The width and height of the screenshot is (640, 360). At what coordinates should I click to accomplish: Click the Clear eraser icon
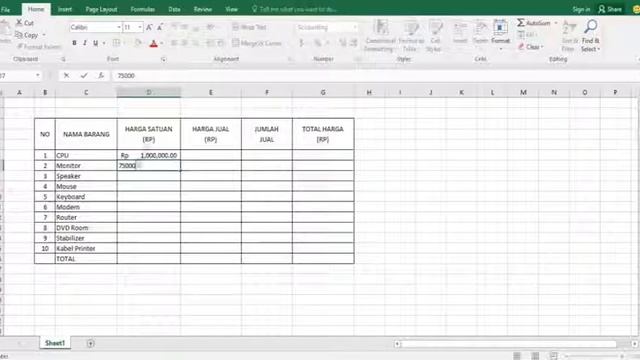point(521,47)
